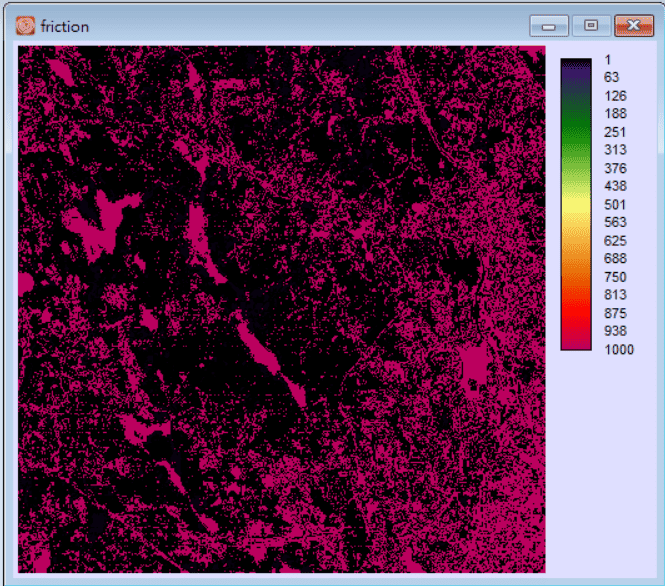665x586 pixels.
Task: Click legend value 875
Action: [615, 313]
